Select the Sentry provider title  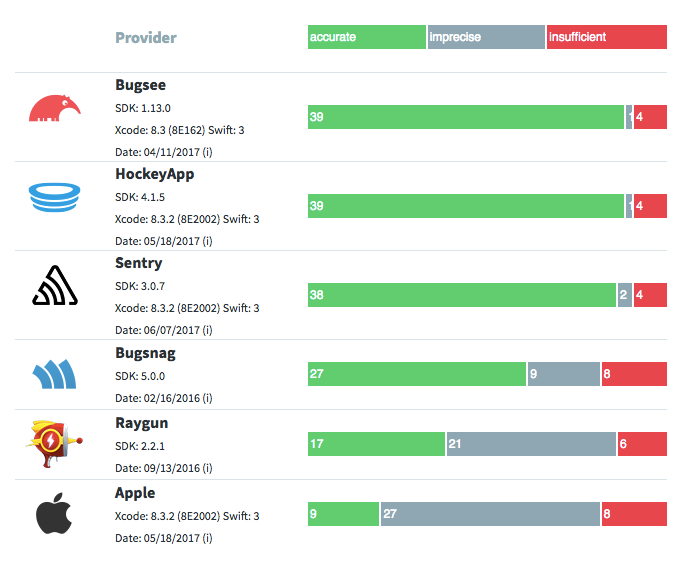139,263
